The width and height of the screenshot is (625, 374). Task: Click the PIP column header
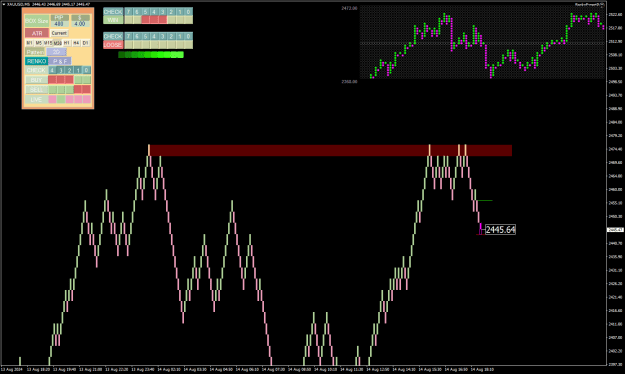(x=60, y=18)
